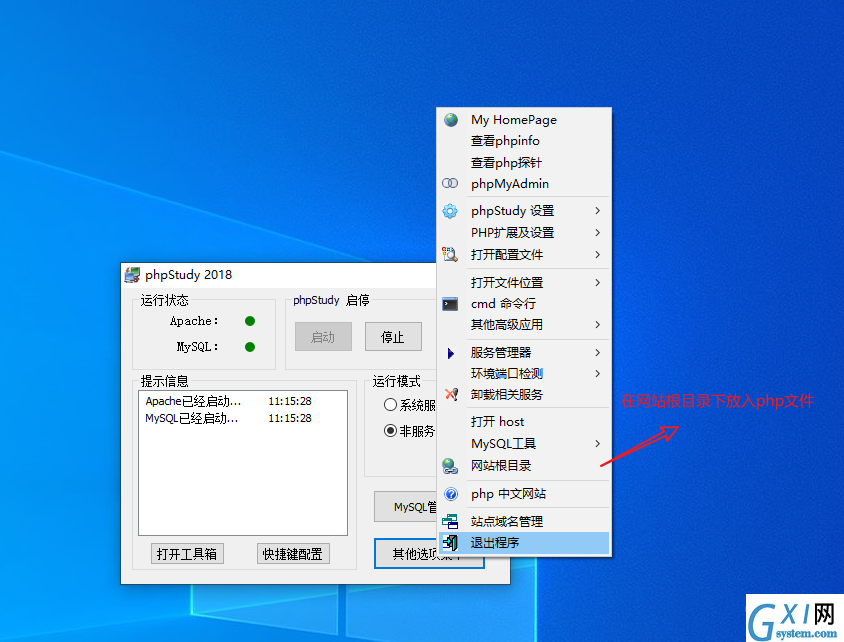Click the phpMyAdmin linked-rings icon

pyautogui.click(x=450, y=184)
